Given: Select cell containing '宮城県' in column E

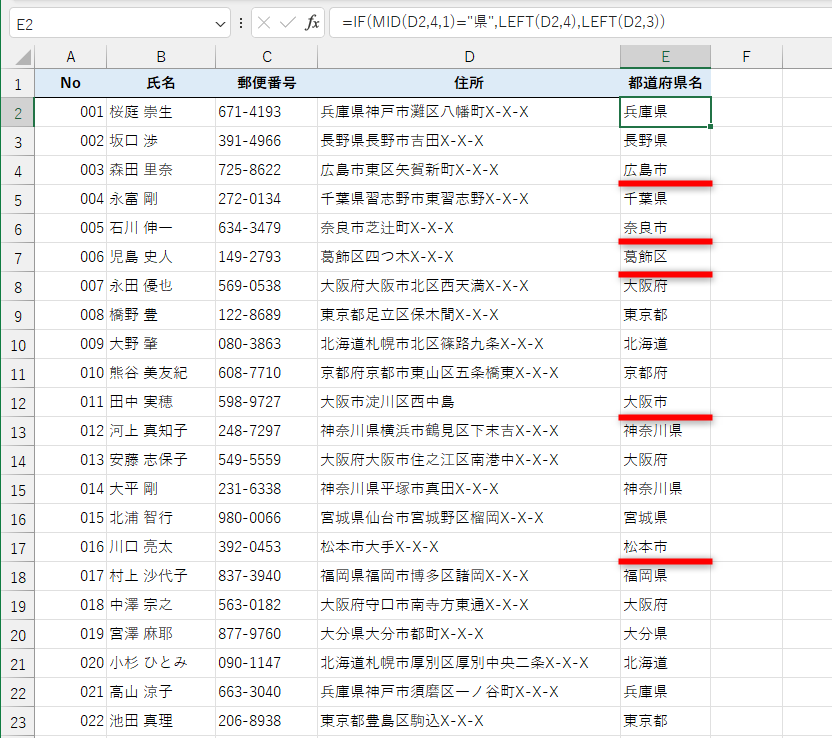Looking at the screenshot, I should (665, 518).
